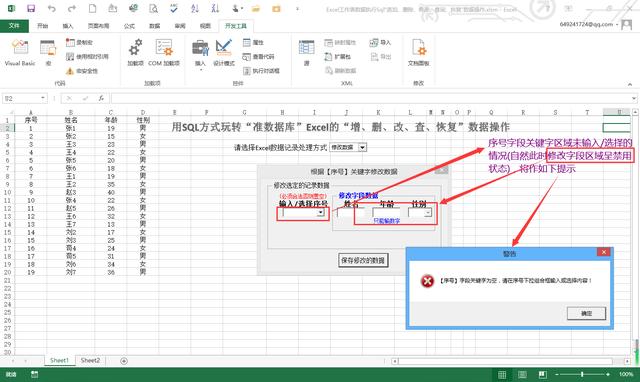Switch to the Page Layout (页面布局) tab

point(98,26)
